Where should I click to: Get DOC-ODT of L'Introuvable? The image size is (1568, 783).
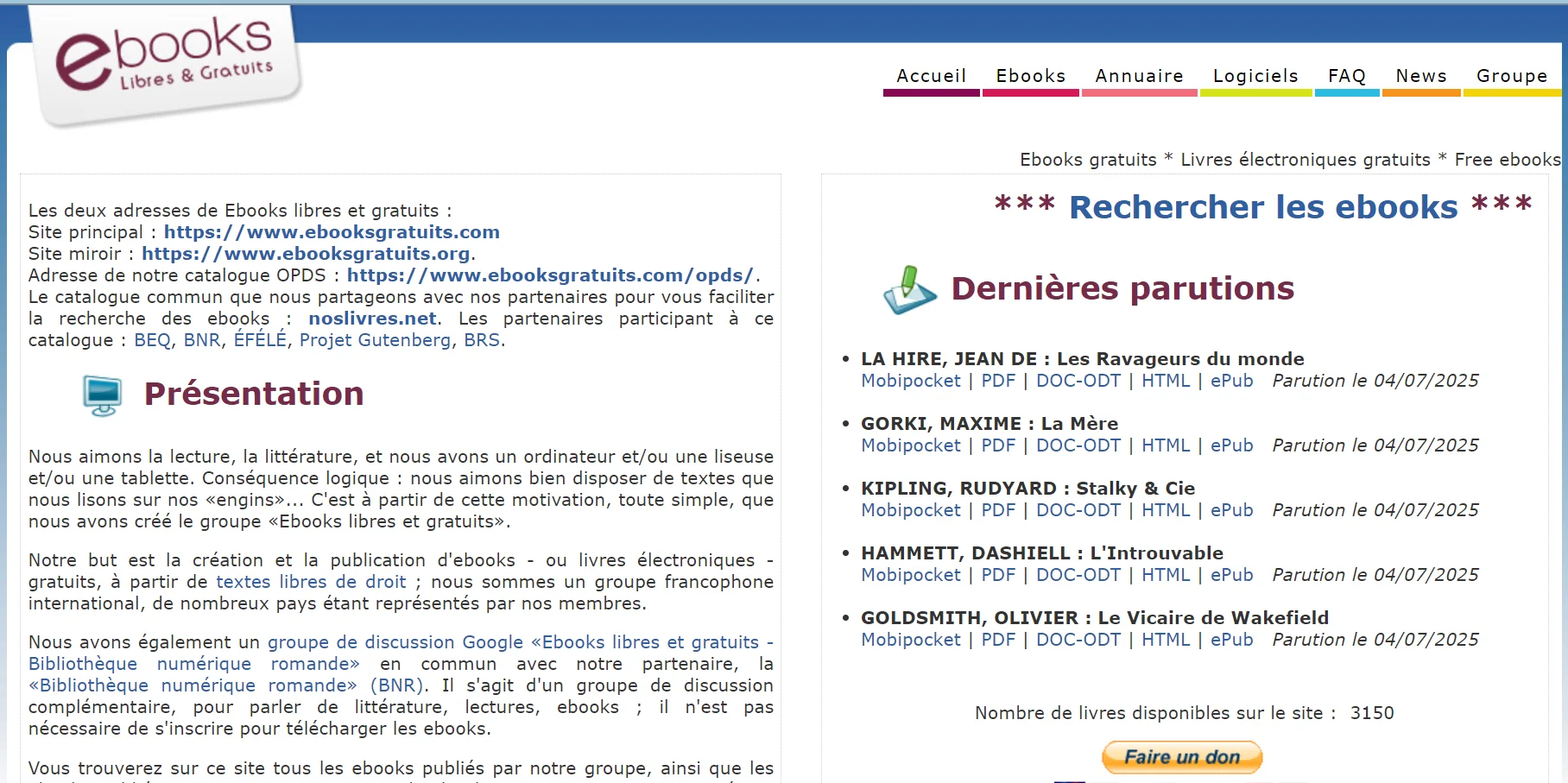coord(1078,575)
